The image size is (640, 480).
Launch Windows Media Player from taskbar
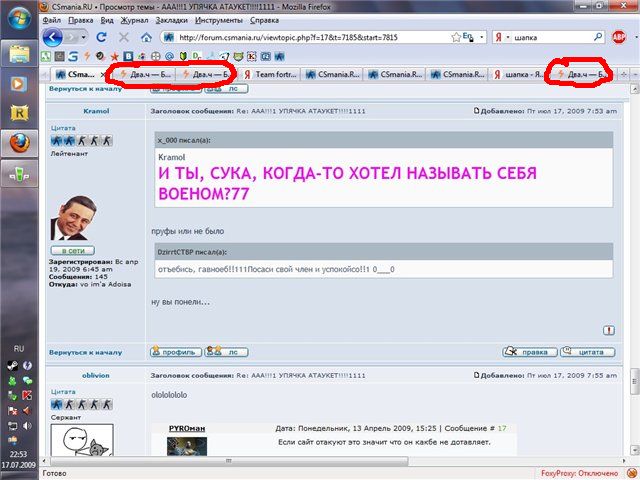tap(18, 84)
